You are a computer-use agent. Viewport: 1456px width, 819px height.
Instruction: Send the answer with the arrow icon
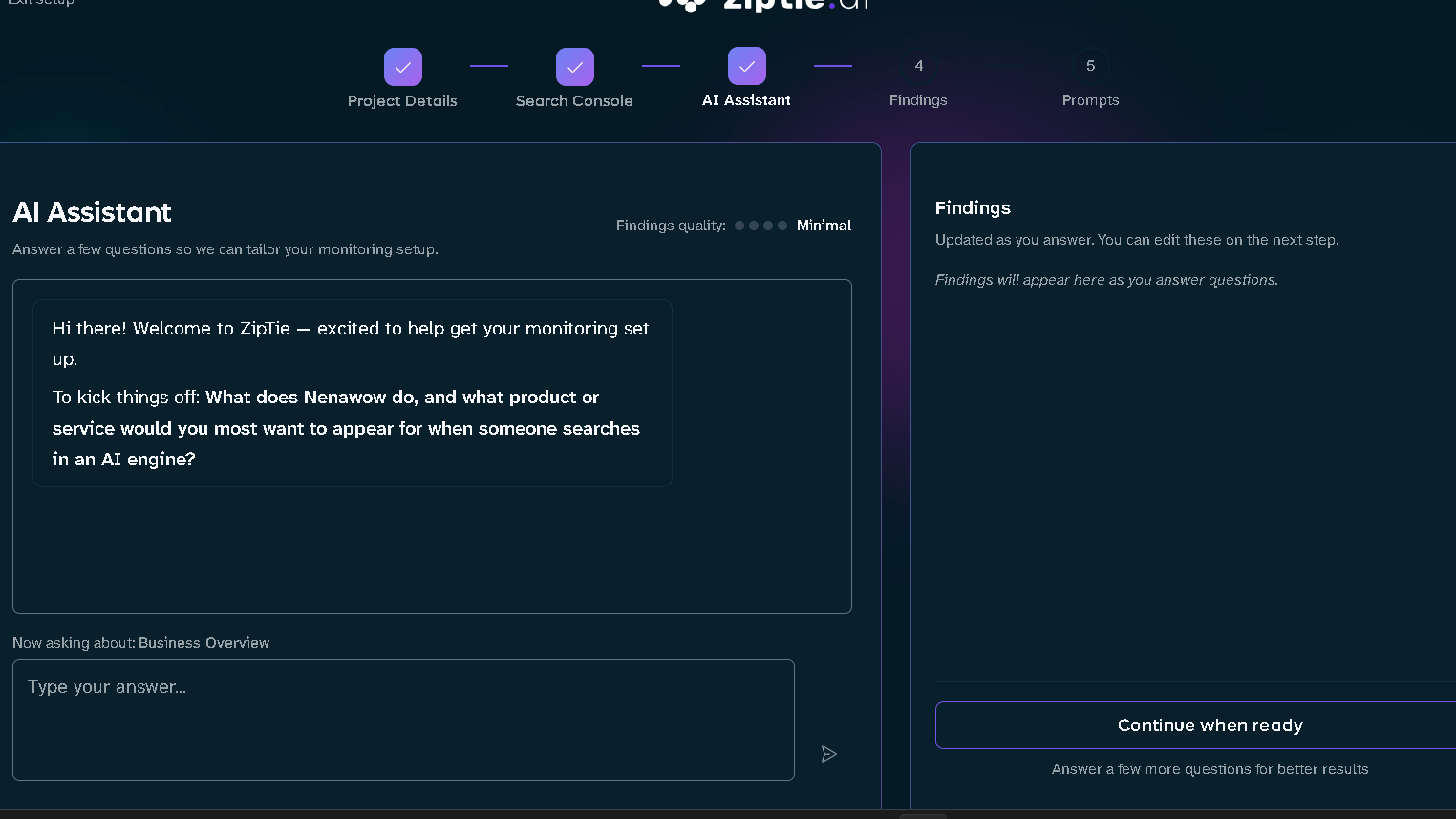(828, 754)
